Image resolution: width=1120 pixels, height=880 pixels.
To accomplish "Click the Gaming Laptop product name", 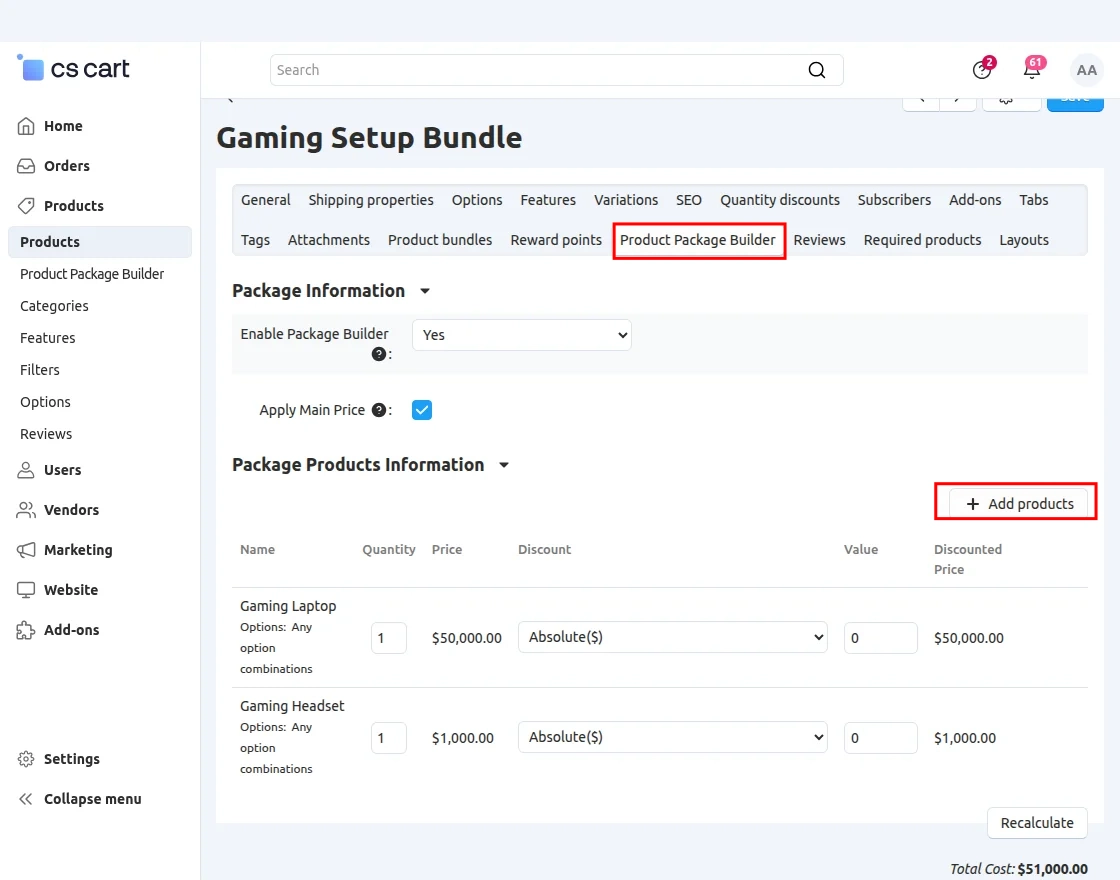I will [288, 606].
